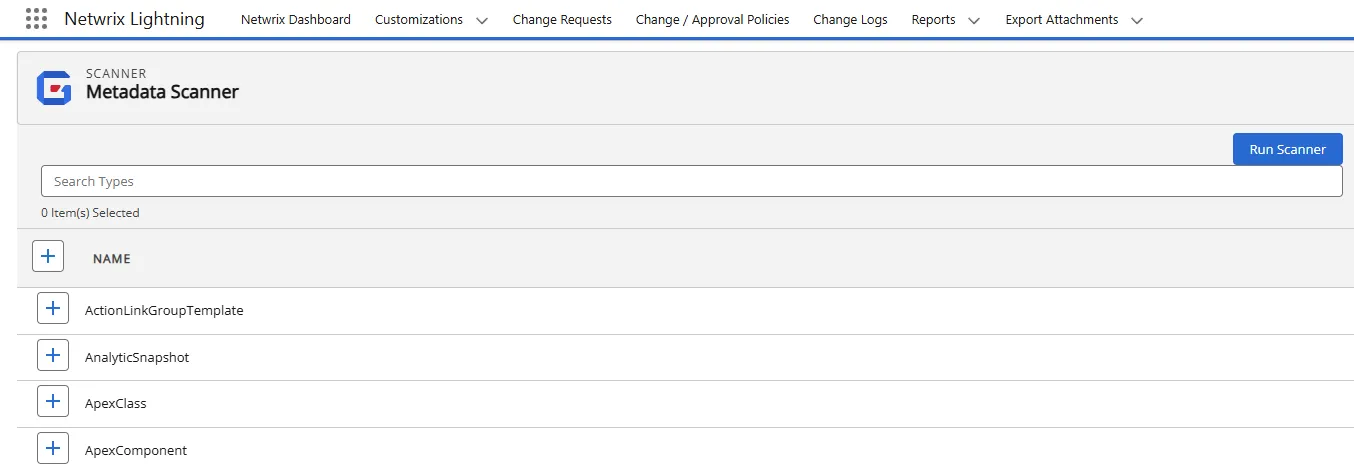Select the ActionLinkGroupTemplate row text

164,310
